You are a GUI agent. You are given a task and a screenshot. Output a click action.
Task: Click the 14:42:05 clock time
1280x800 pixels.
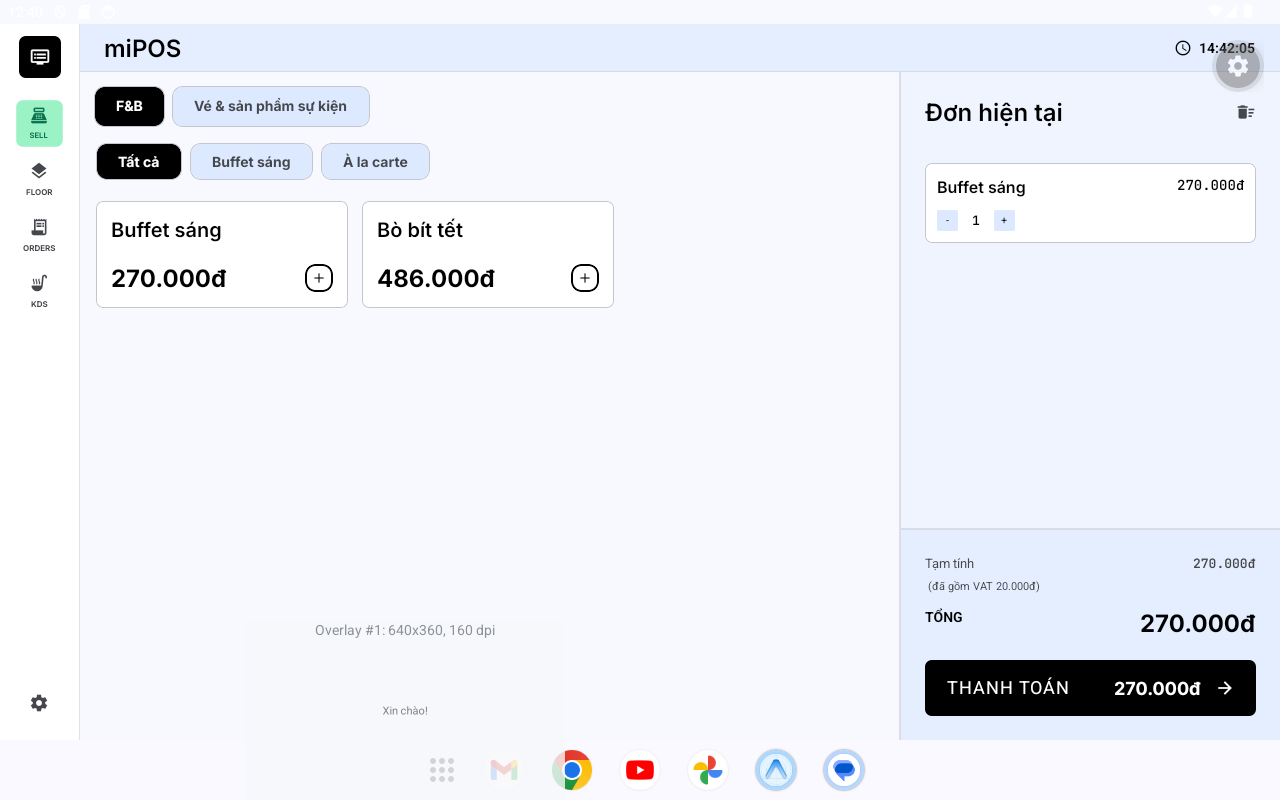(x=1227, y=48)
